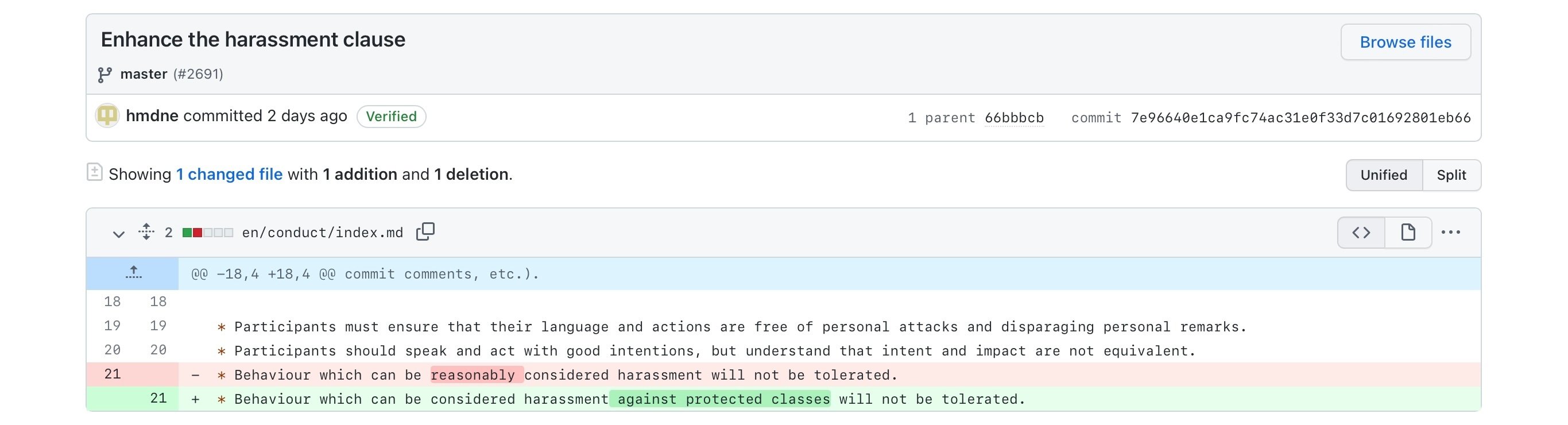Open the file options ellipsis menu
This screenshot has width=1568, height=425.
point(1450,233)
